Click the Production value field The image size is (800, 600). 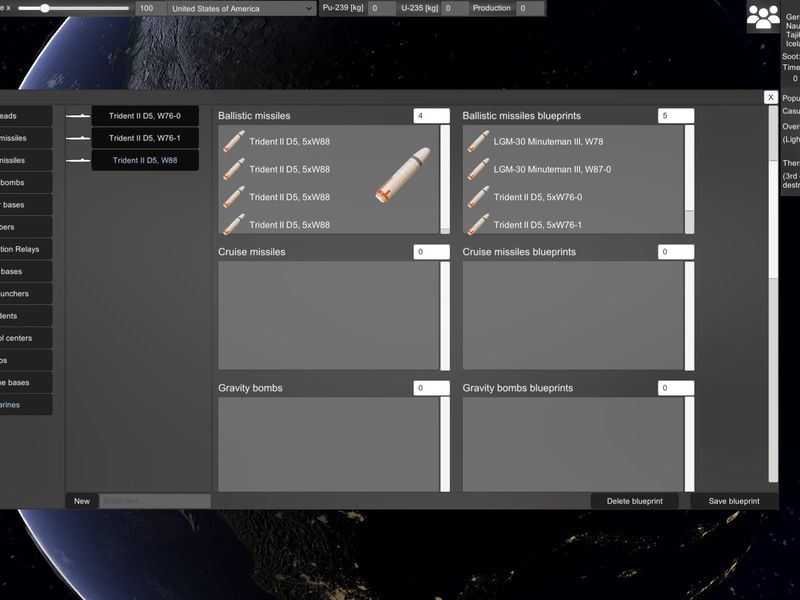pyautogui.click(x=530, y=9)
